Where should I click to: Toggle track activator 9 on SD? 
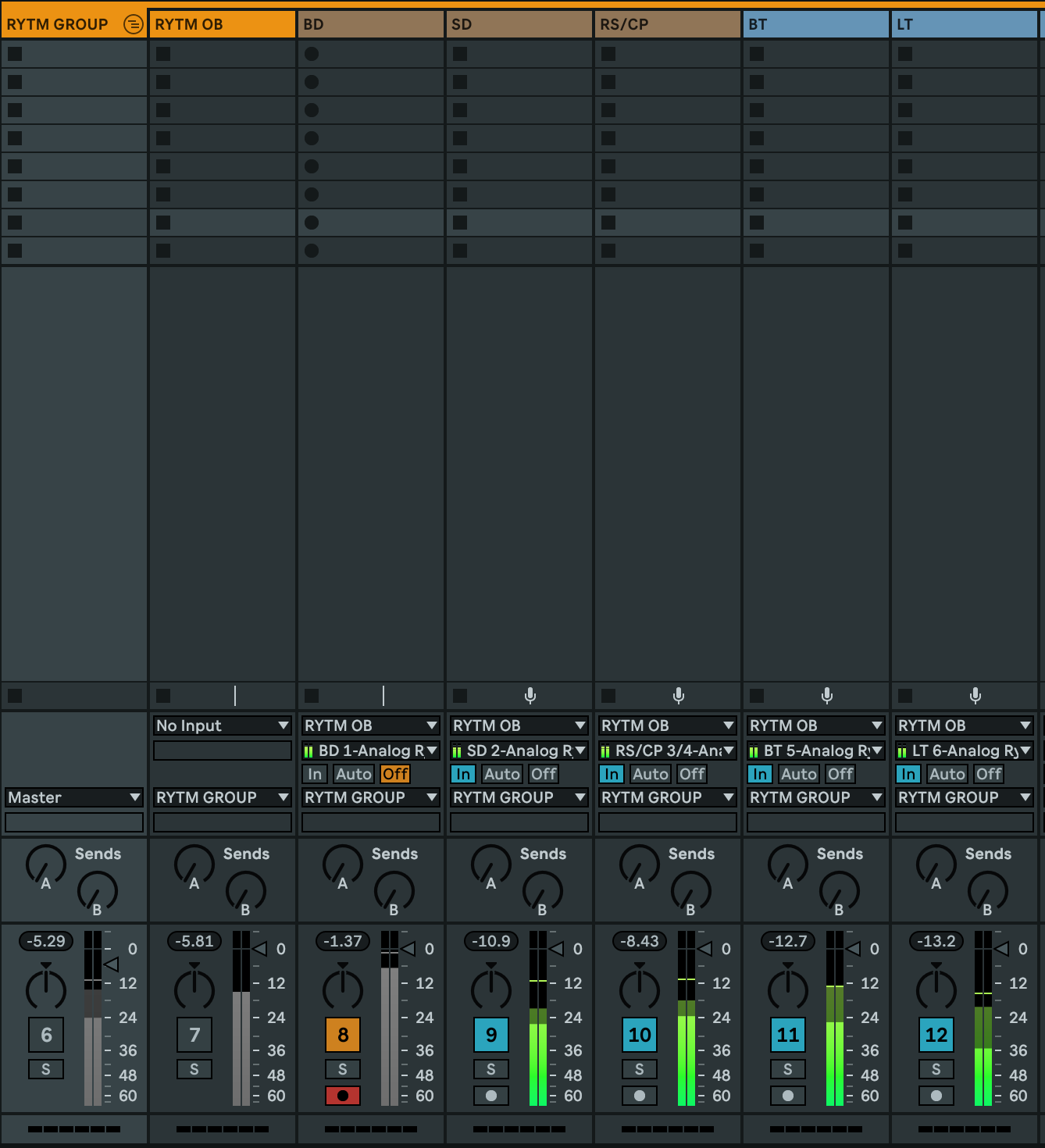point(490,1035)
